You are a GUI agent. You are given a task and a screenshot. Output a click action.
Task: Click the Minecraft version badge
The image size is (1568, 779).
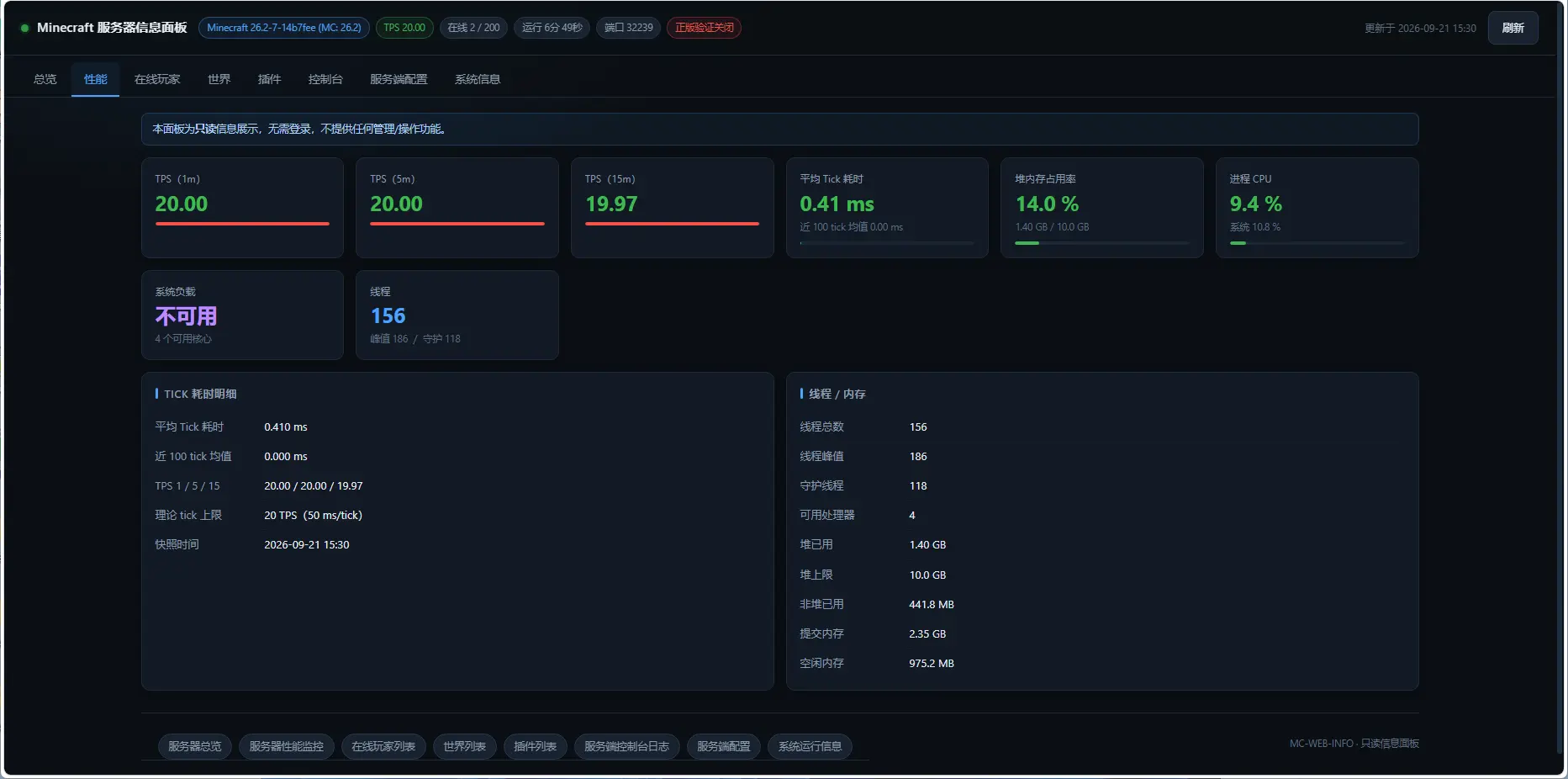[283, 28]
